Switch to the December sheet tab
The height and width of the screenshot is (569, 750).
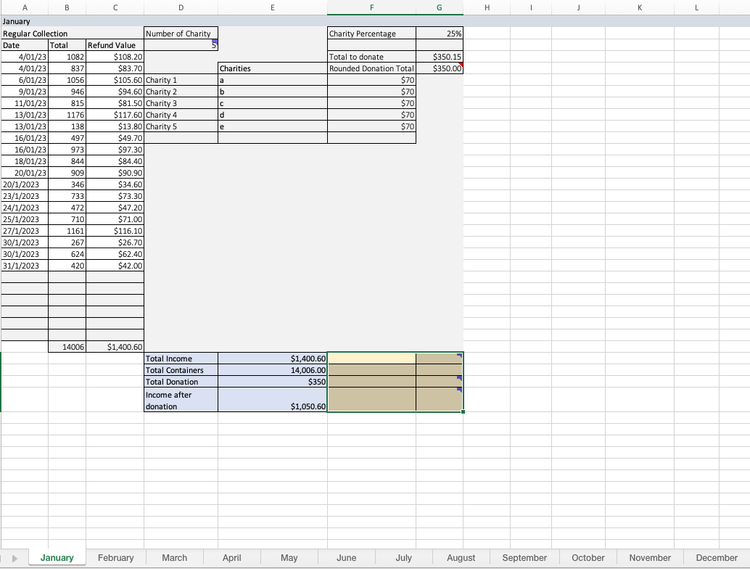tap(716, 558)
